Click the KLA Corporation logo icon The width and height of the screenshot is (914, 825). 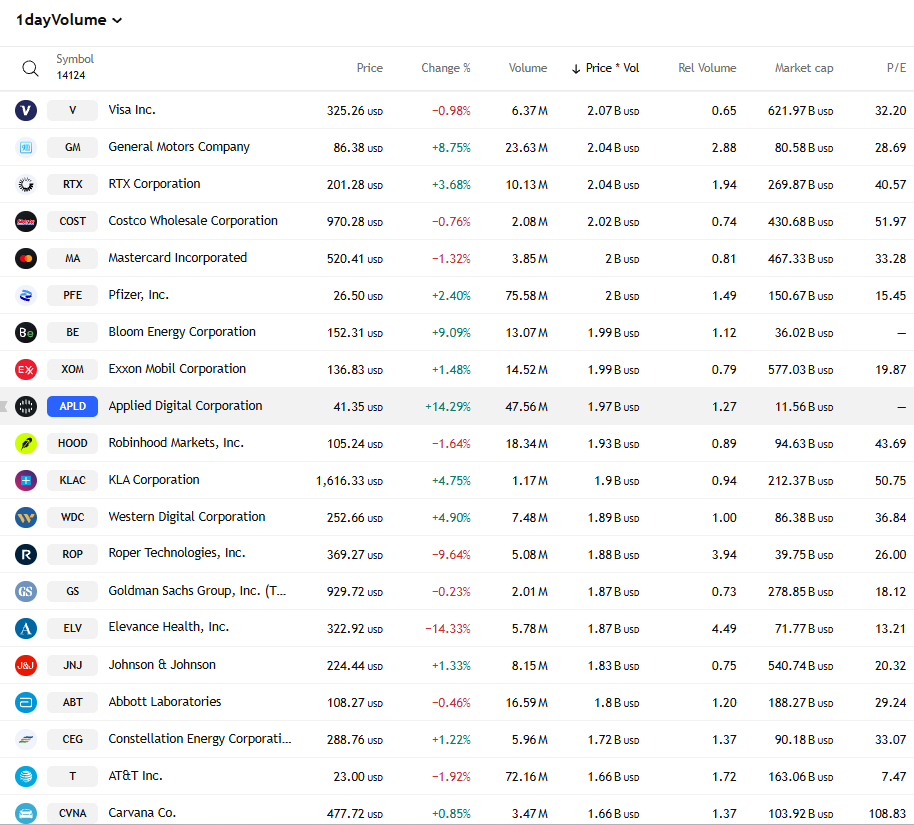26,480
